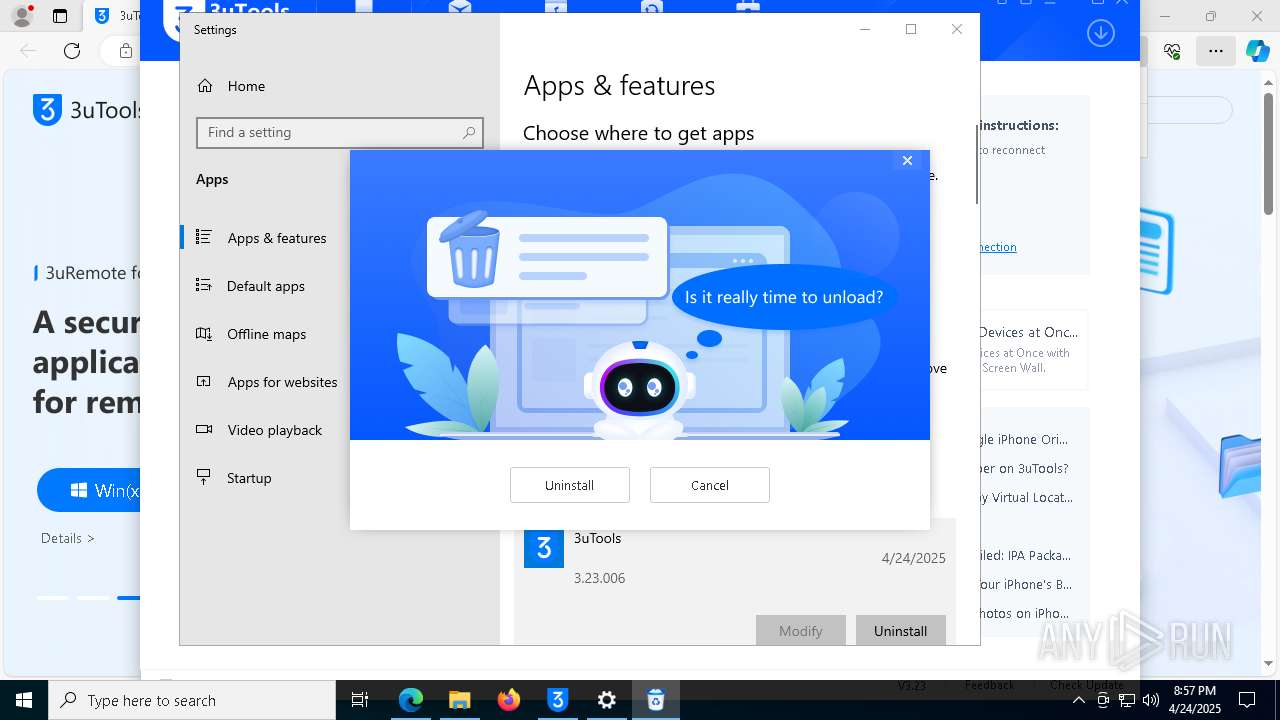Click Uninstall in the 3uTools uninstall dialog
Screen dimensions: 1280x720
[x=569, y=485]
